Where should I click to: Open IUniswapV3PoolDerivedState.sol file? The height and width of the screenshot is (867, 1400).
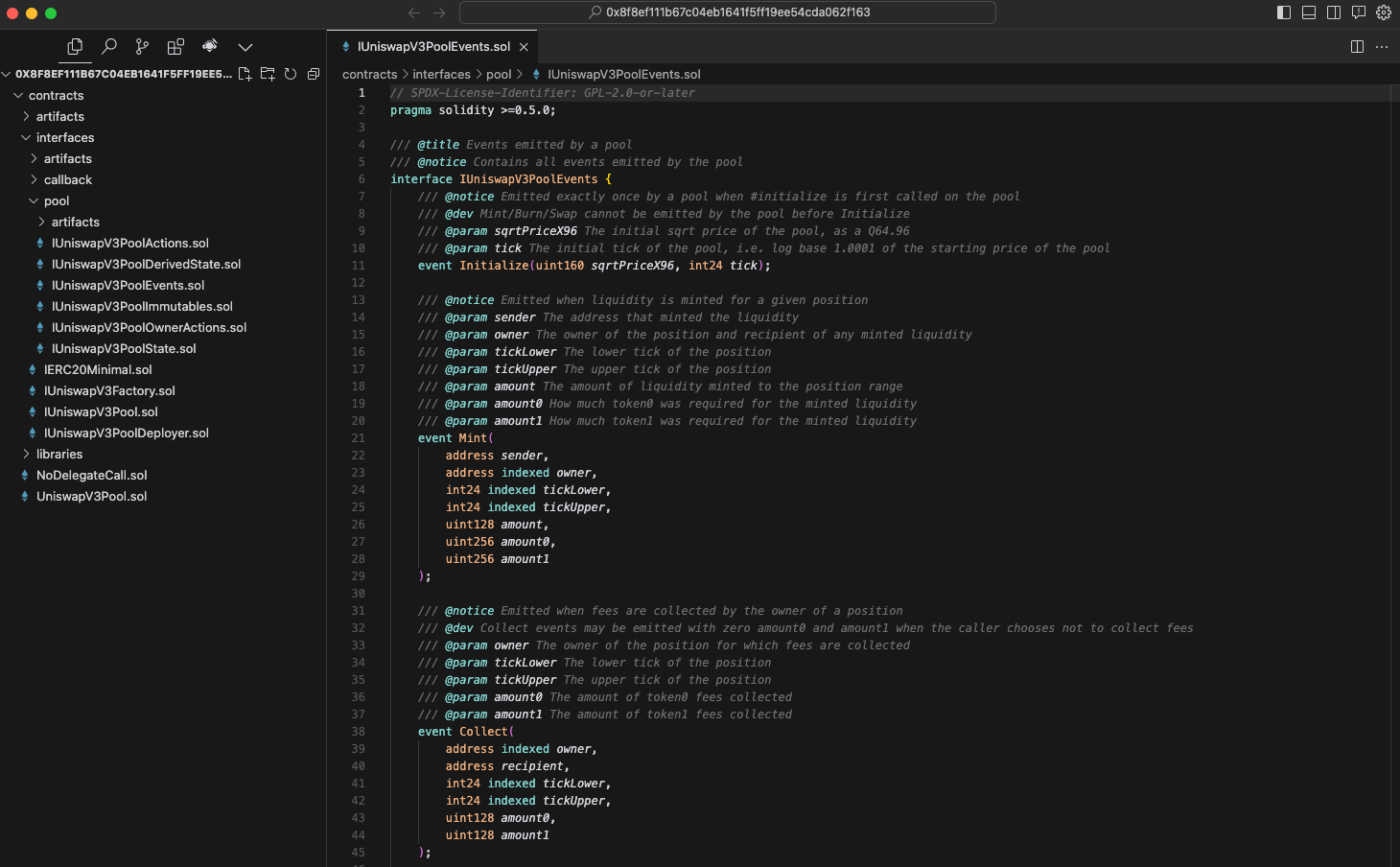(x=146, y=264)
